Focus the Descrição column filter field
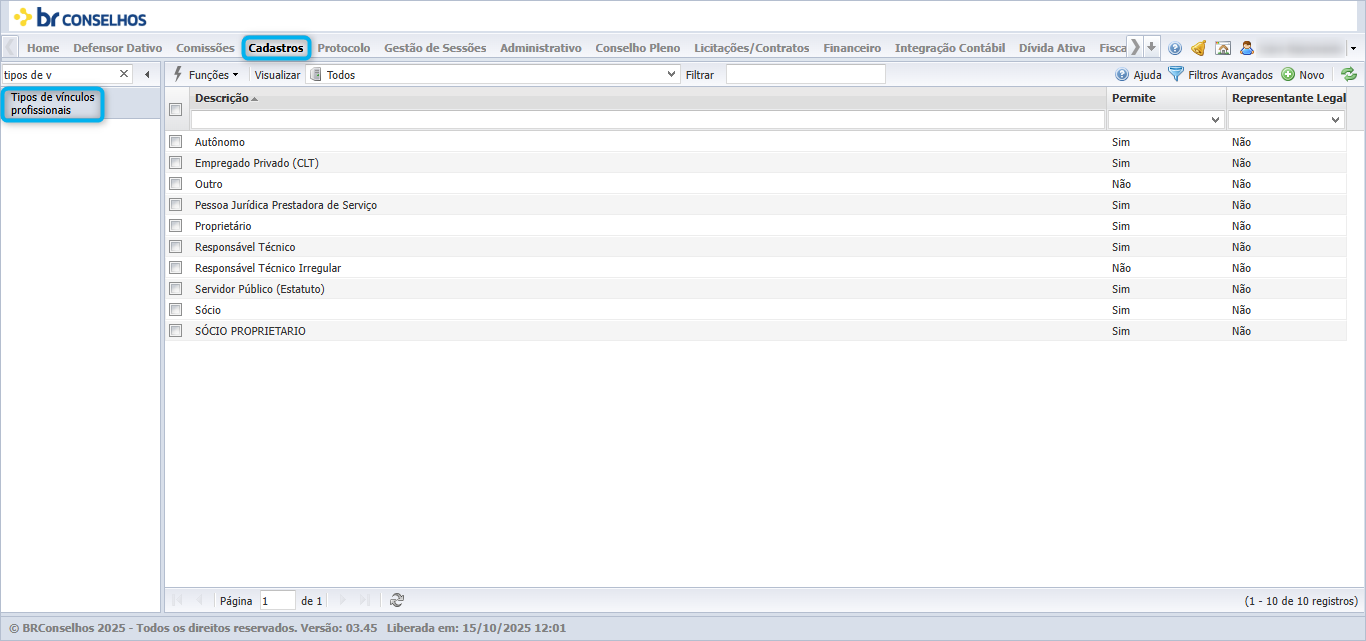The height and width of the screenshot is (641, 1366). pos(648,120)
